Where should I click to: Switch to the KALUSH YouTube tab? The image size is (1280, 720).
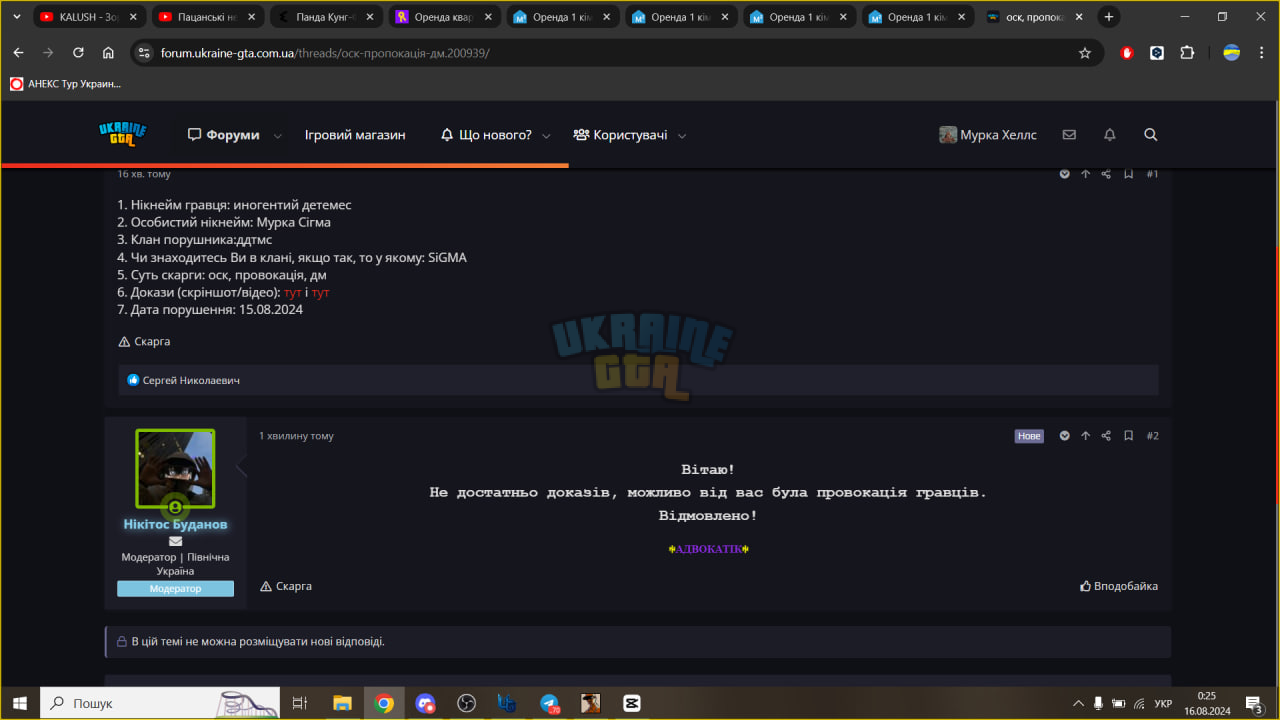click(89, 17)
